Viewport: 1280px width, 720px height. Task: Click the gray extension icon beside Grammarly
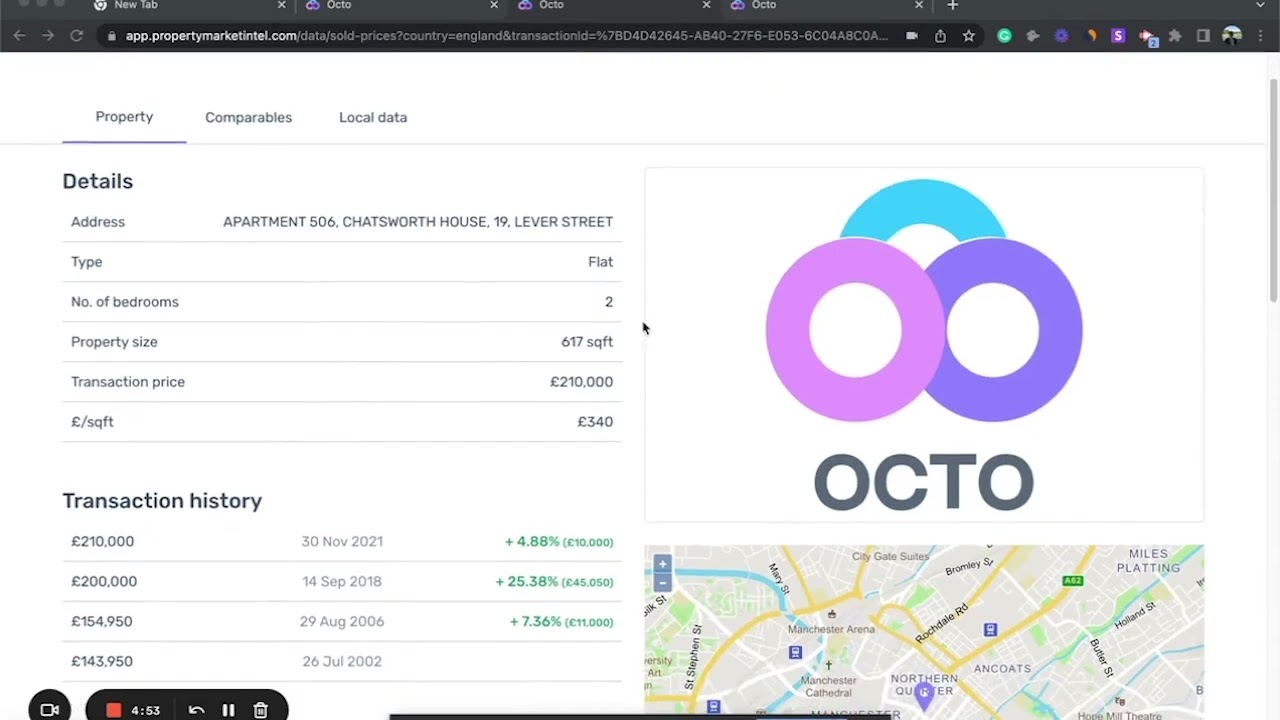(1033, 36)
